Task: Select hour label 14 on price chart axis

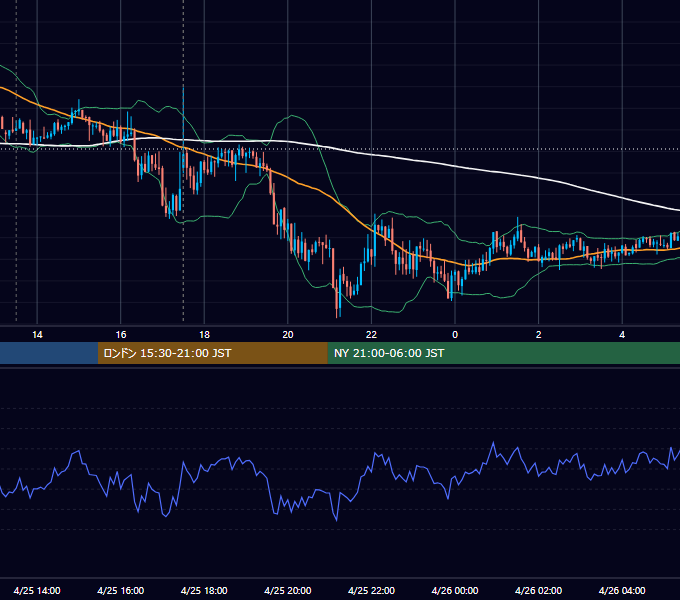Action: pos(37,335)
